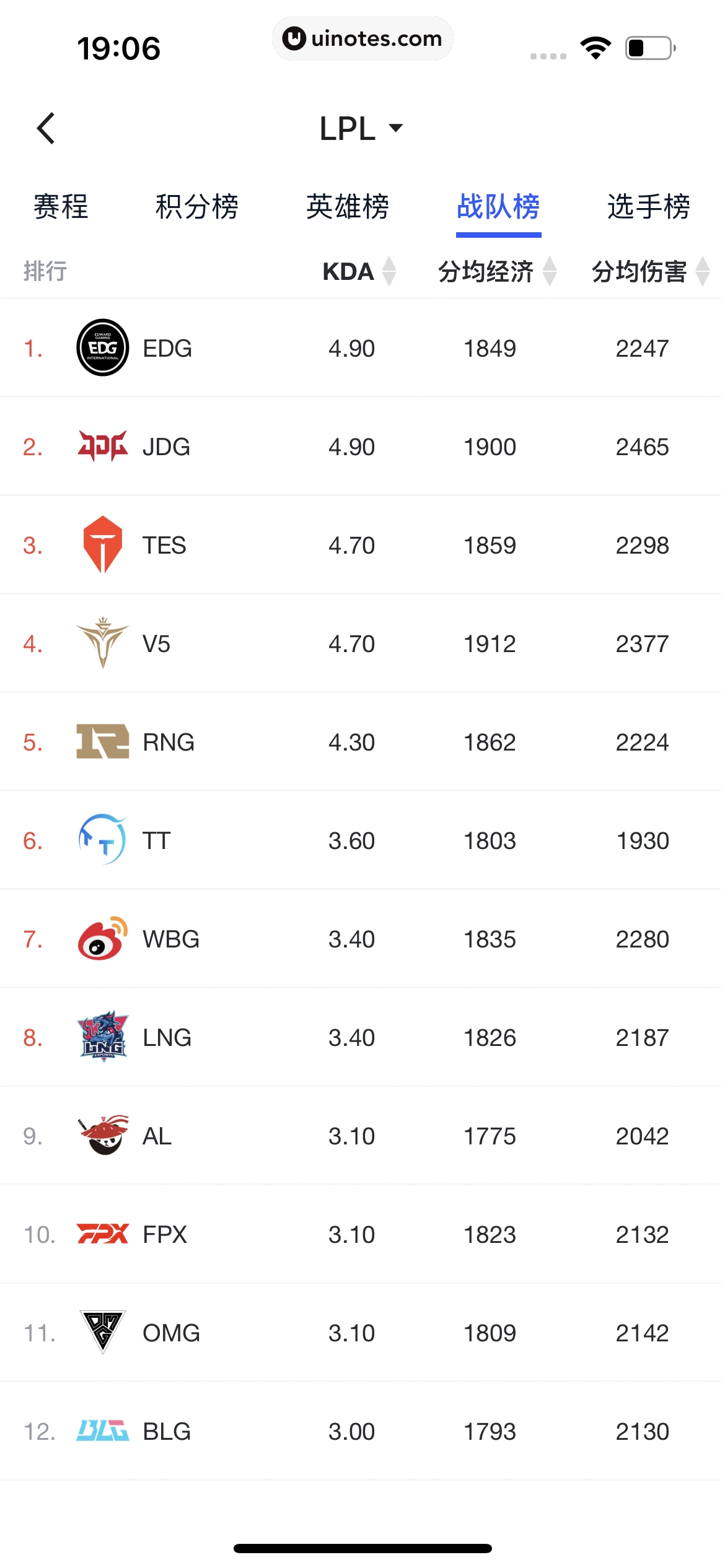
Task: Expand the LPL league dropdown
Action: point(362,128)
